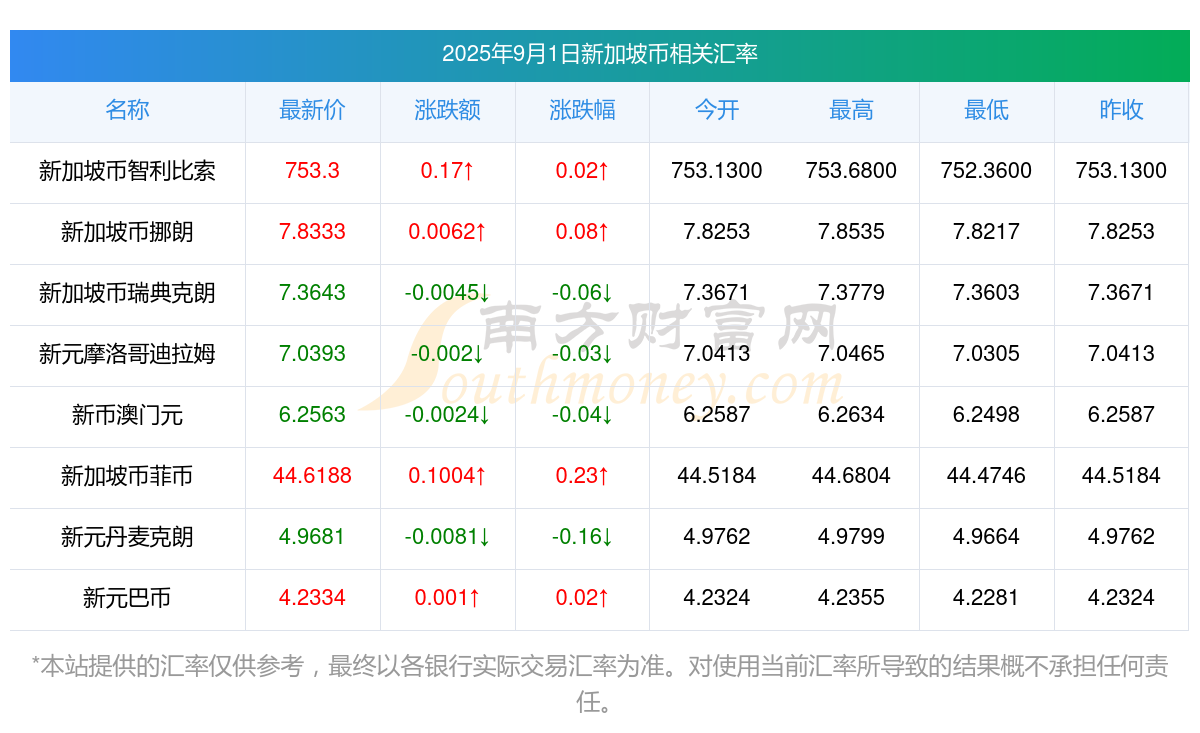Click highest value 7.3779

pos(851,293)
